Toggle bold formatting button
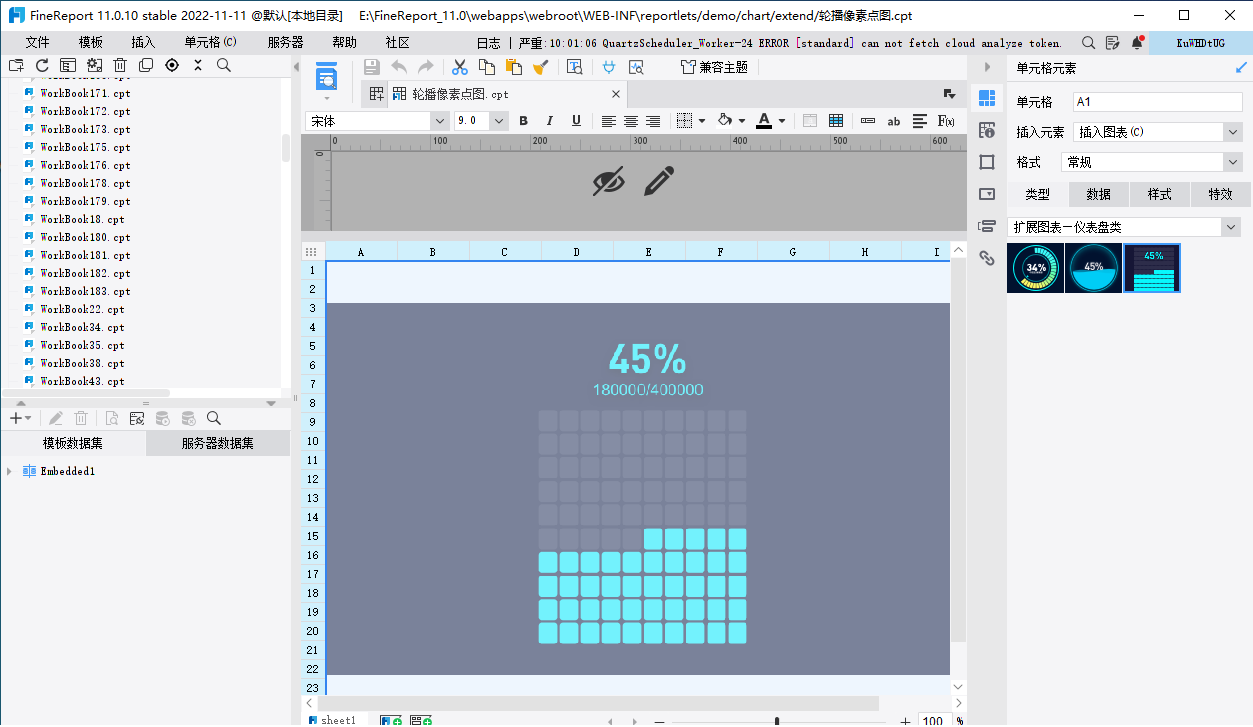1253x727 pixels. point(522,121)
